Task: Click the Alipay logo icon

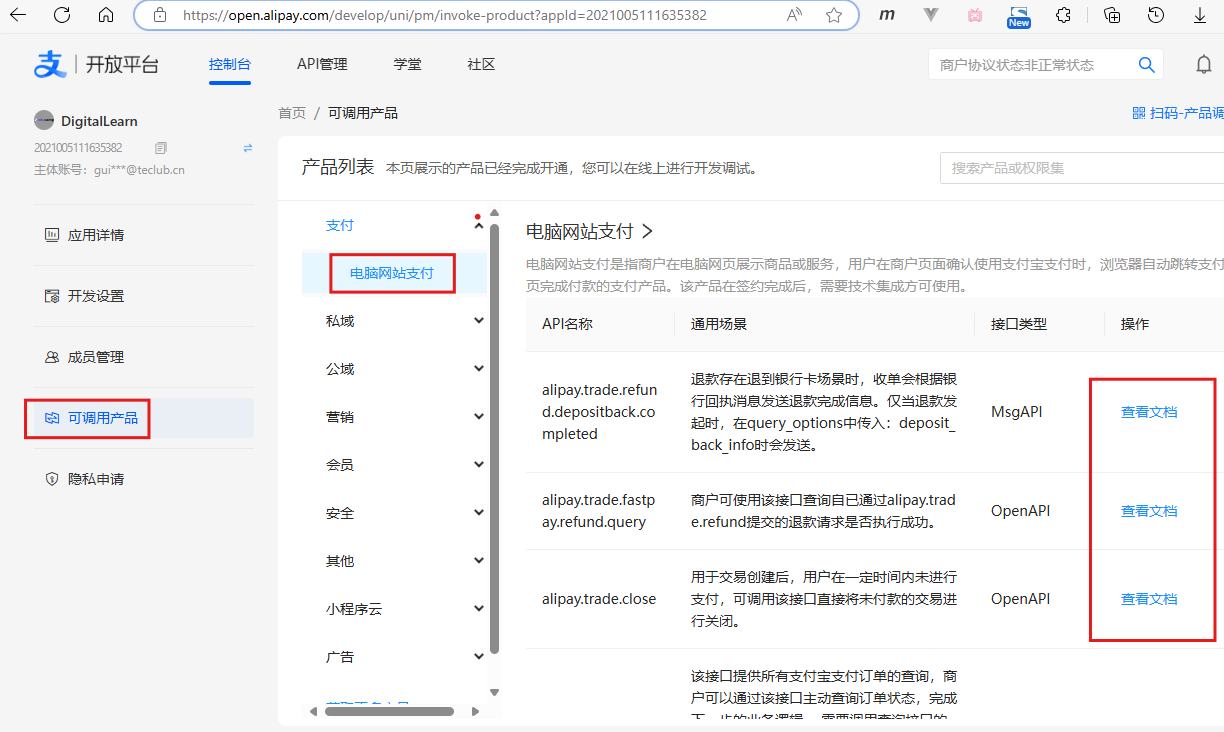Action: (x=50, y=65)
